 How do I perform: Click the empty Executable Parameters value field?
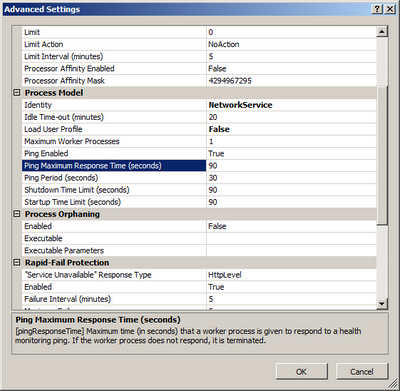tap(291, 251)
